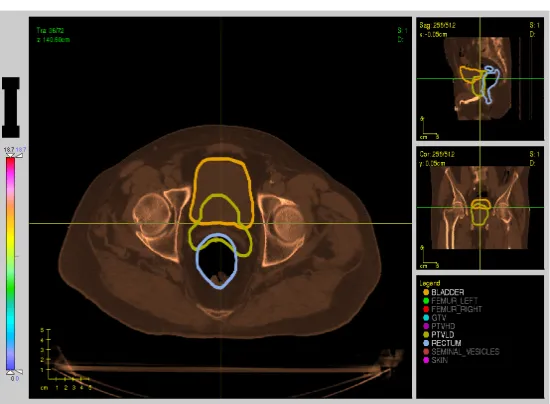Toggle the FEMUR_LEFT structure label in the legend
Viewport: 550px width, 404px height.
click(x=455, y=301)
